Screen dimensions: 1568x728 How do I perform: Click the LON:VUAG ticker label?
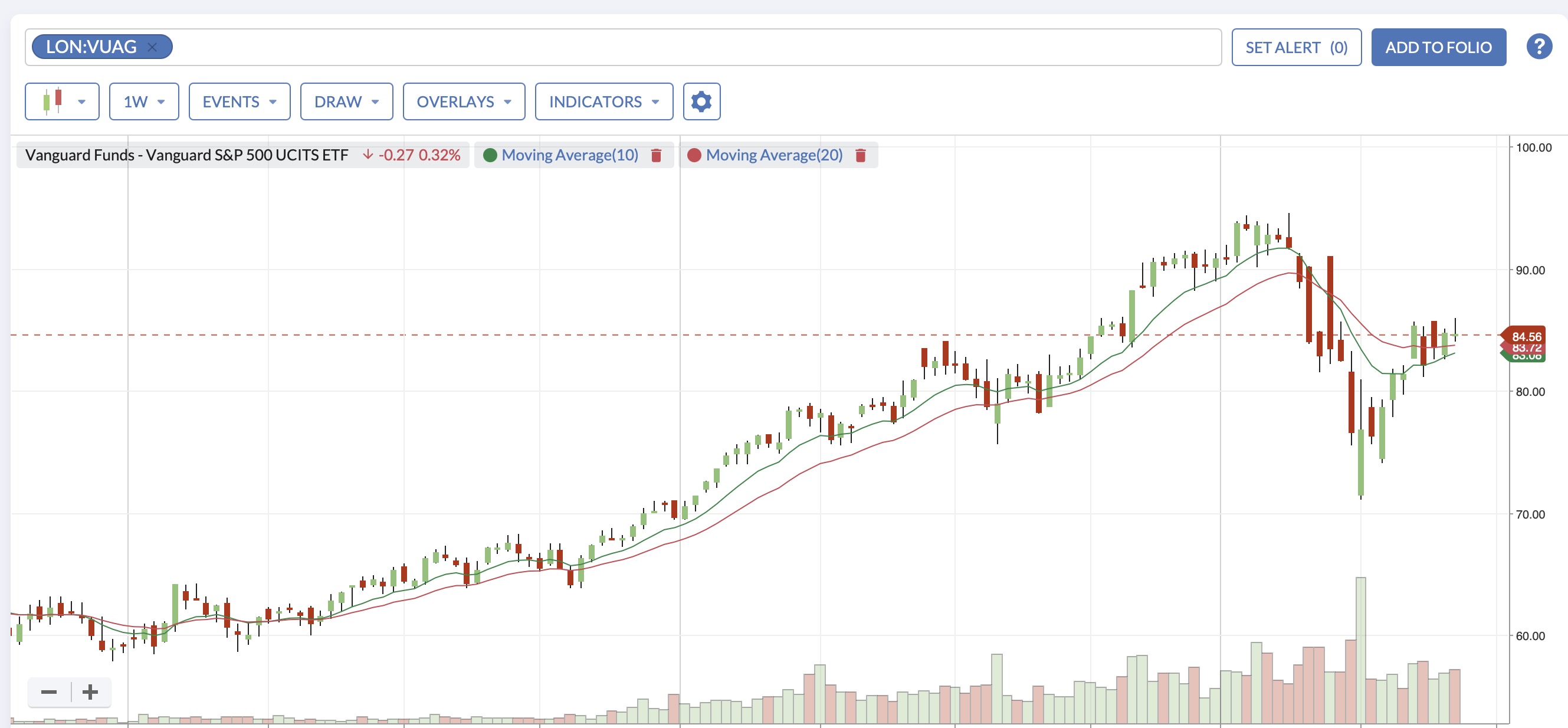[91, 47]
